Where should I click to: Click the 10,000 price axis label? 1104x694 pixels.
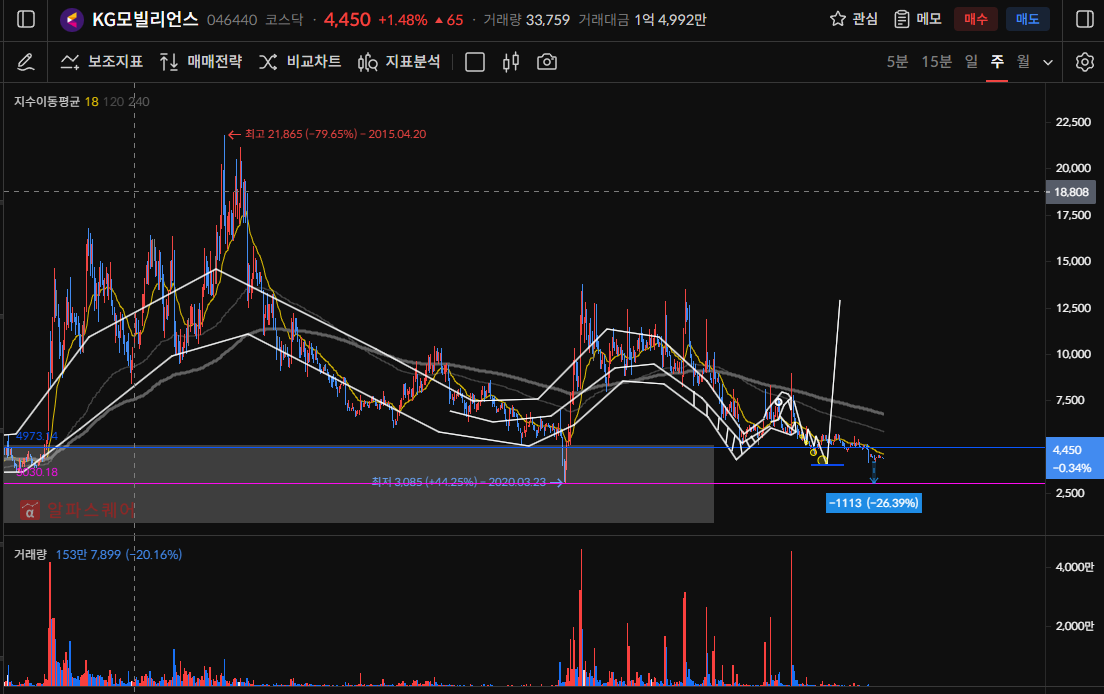1073,354
